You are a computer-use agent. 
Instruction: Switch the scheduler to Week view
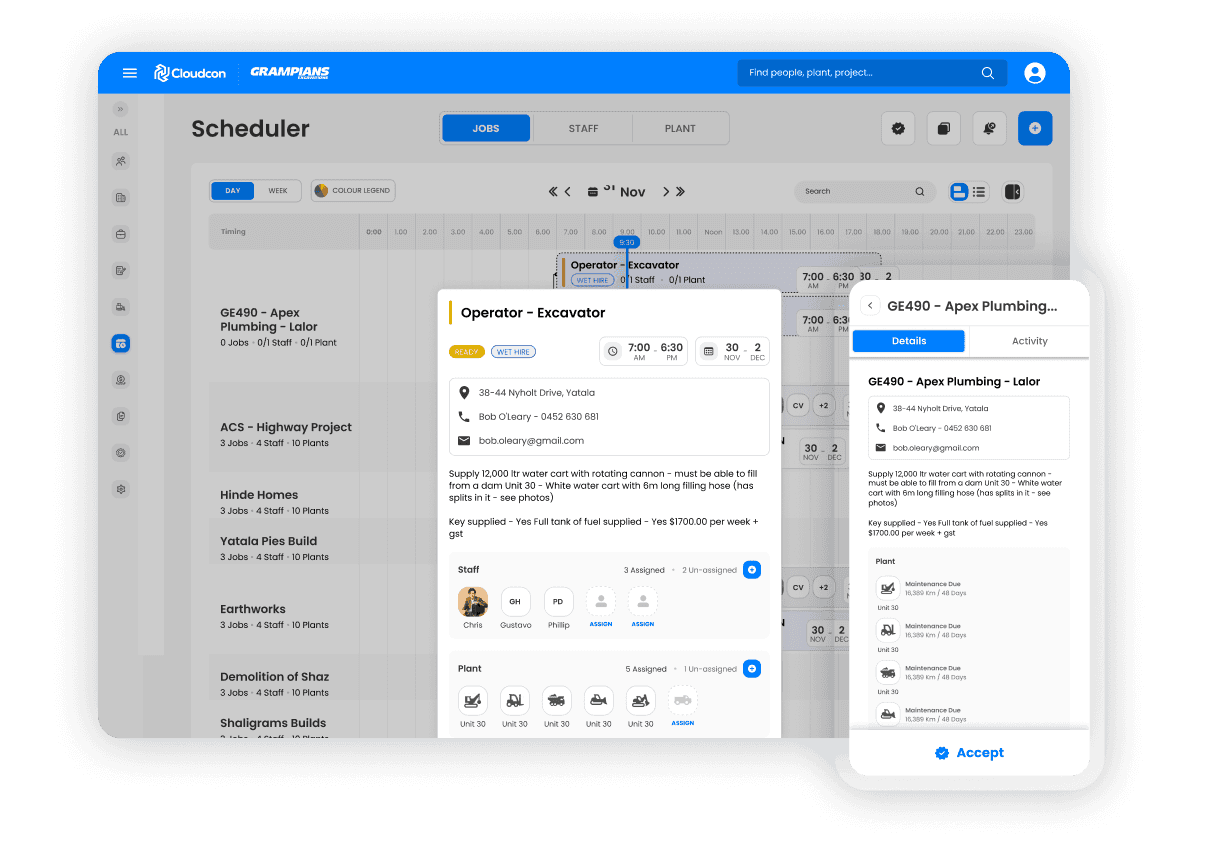[x=278, y=191]
